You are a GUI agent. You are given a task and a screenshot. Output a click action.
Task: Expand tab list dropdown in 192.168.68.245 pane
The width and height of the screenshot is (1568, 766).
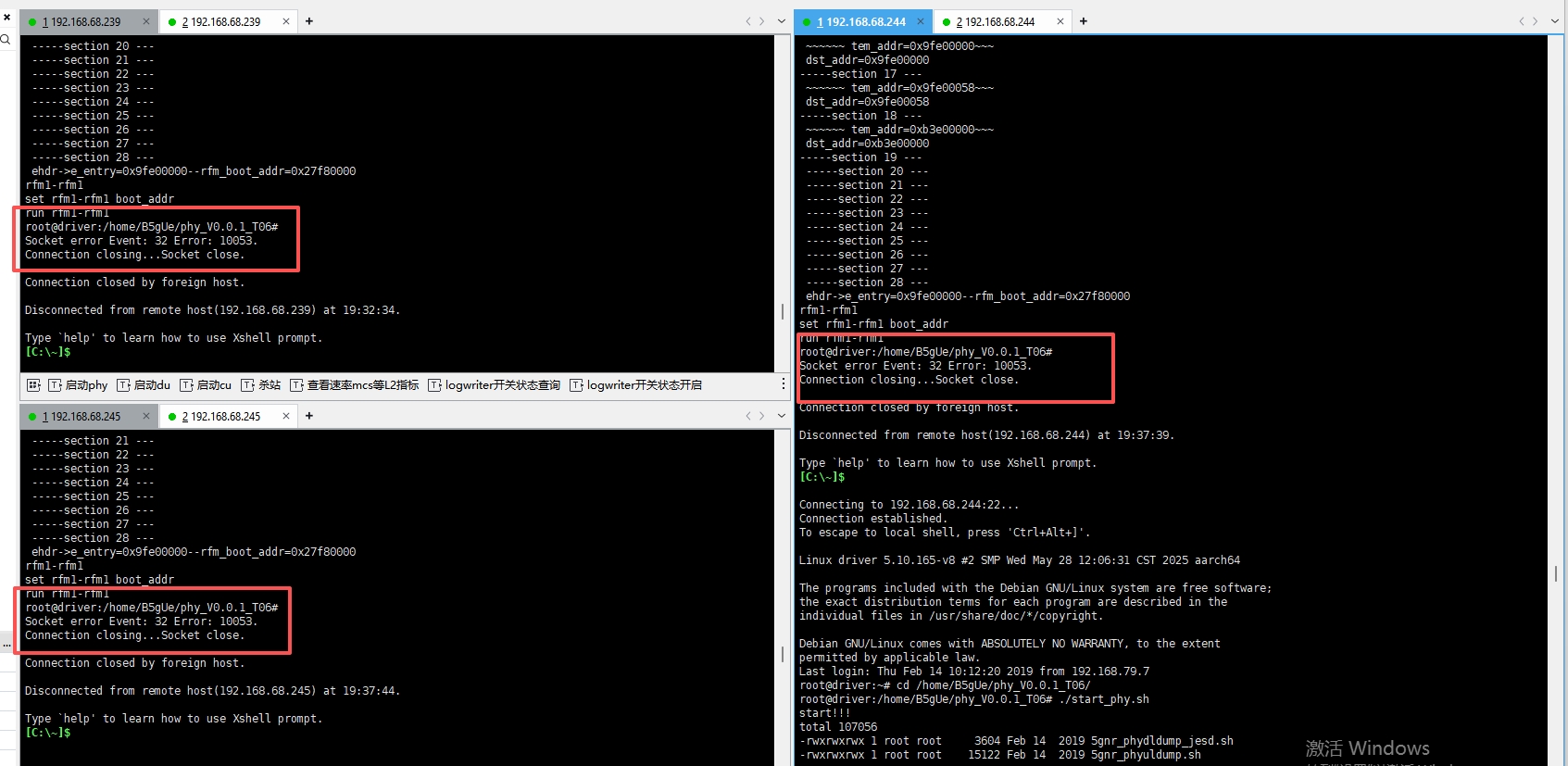pos(781,416)
